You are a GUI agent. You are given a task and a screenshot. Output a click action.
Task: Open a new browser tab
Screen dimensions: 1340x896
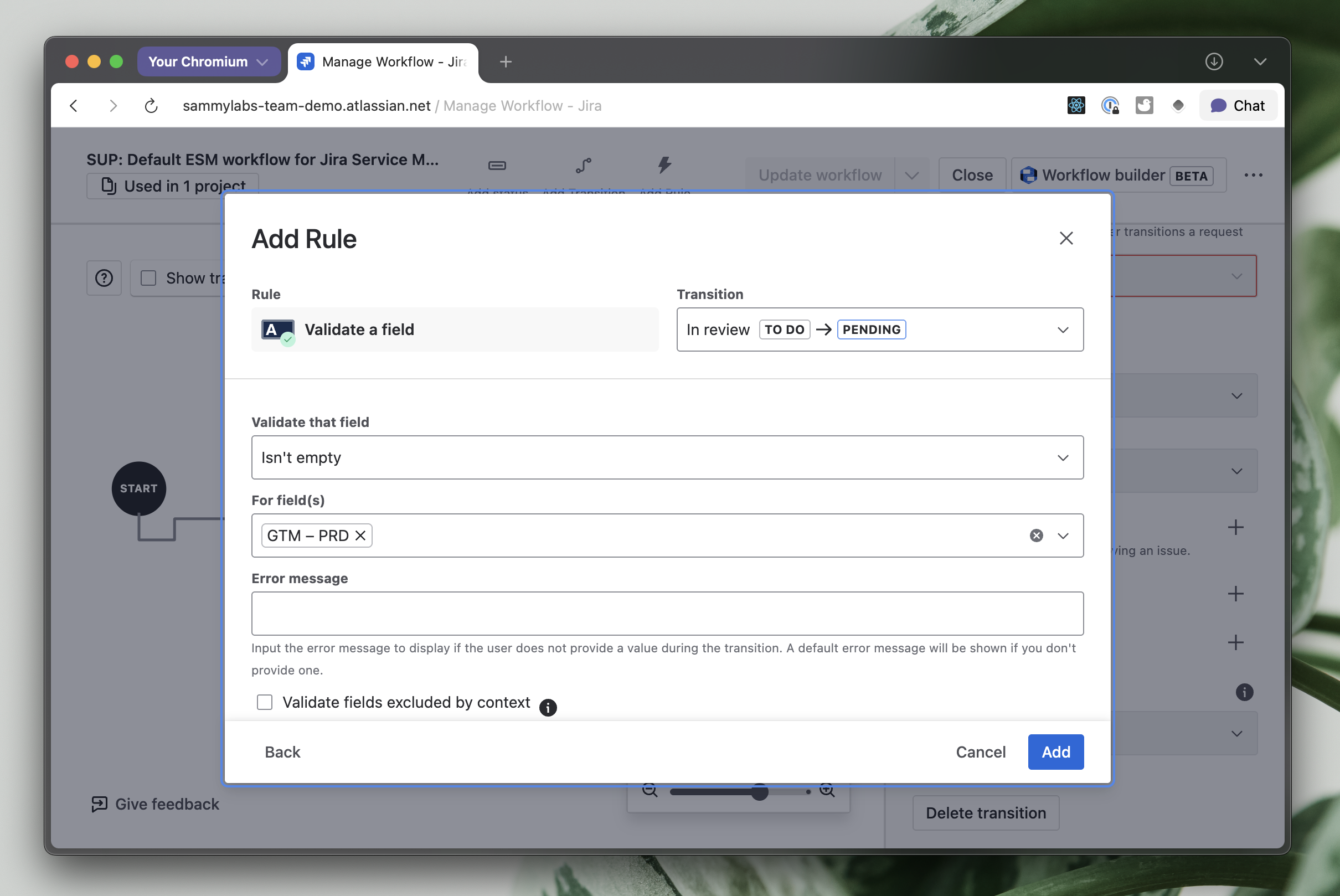tap(505, 61)
